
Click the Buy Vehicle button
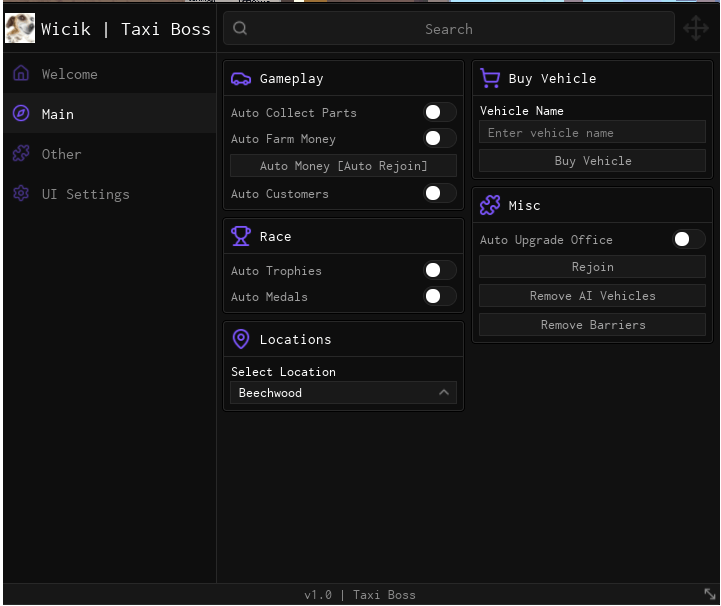592,160
